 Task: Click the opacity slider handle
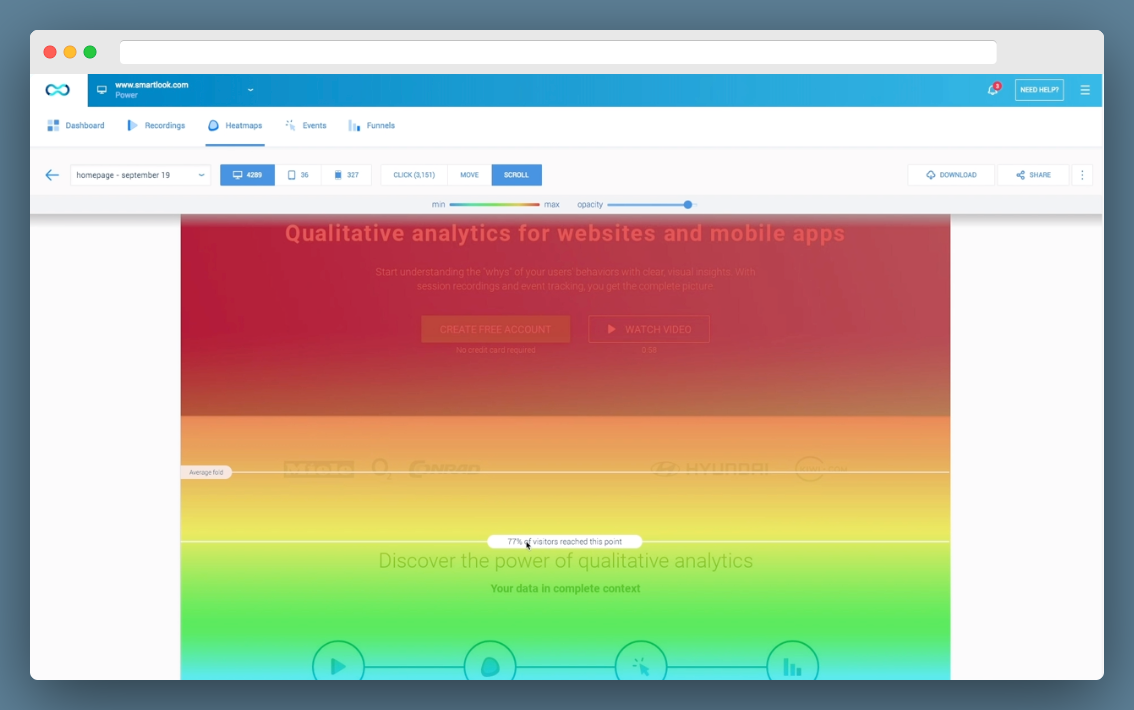tap(688, 205)
